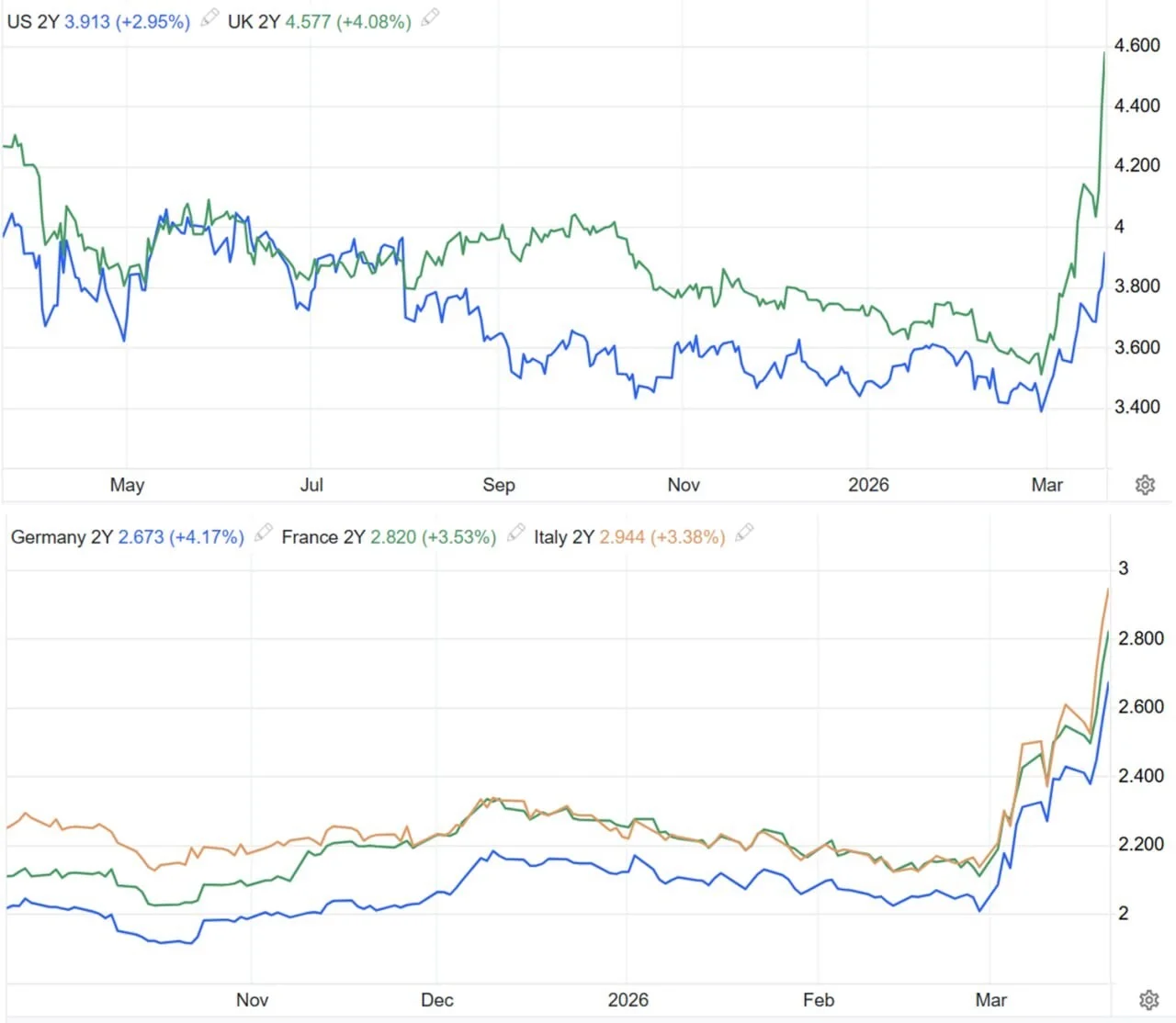Select the Germany 2Y series label
This screenshot has width=1176, height=1023.
pyautogui.click(x=62, y=537)
